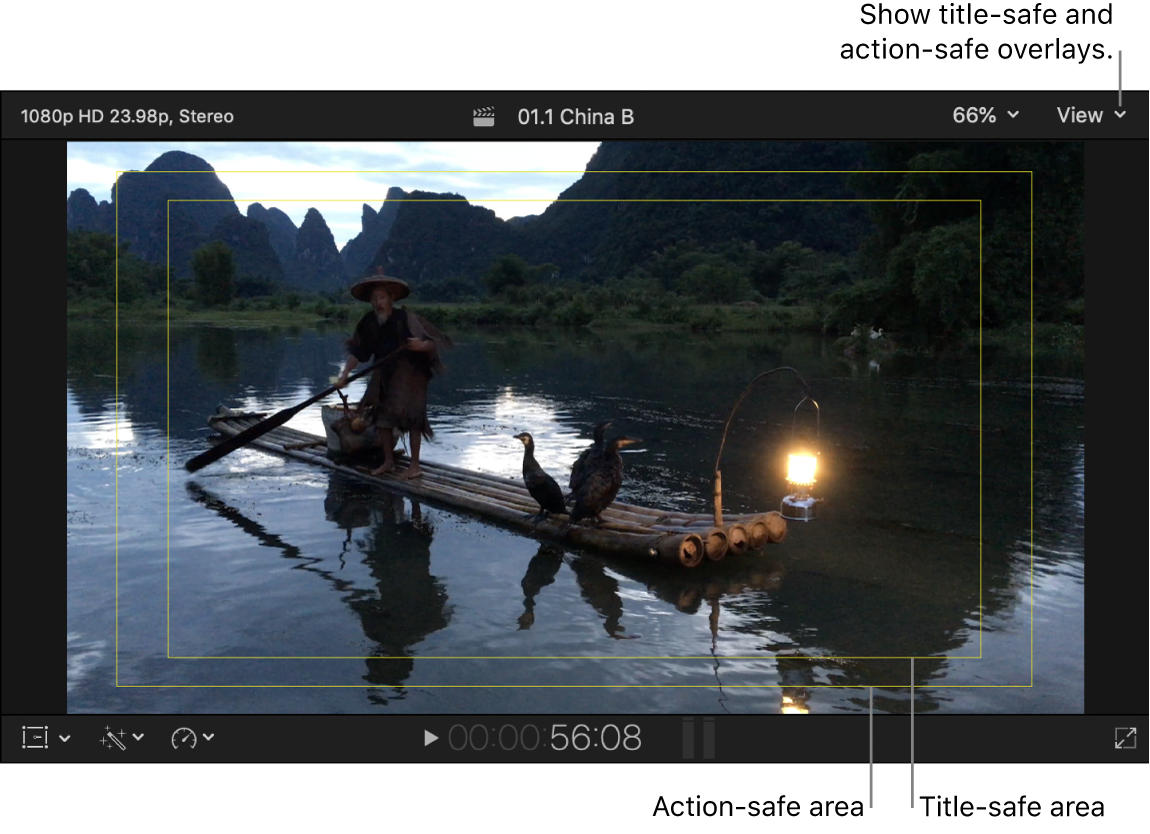Open the Enhancements magic wand tool

point(110,738)
